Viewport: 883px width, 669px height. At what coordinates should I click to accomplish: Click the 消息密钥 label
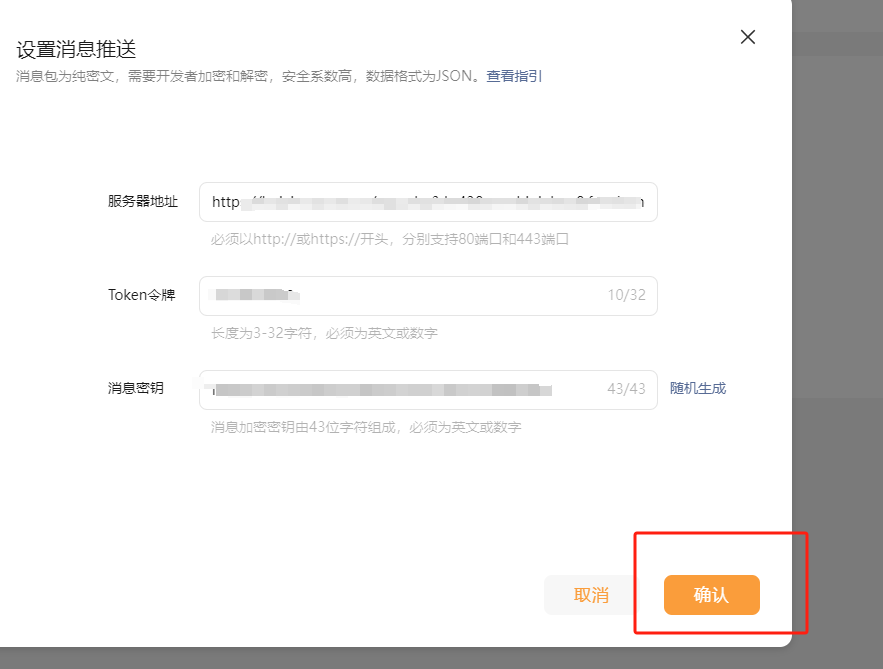point(136,388)
